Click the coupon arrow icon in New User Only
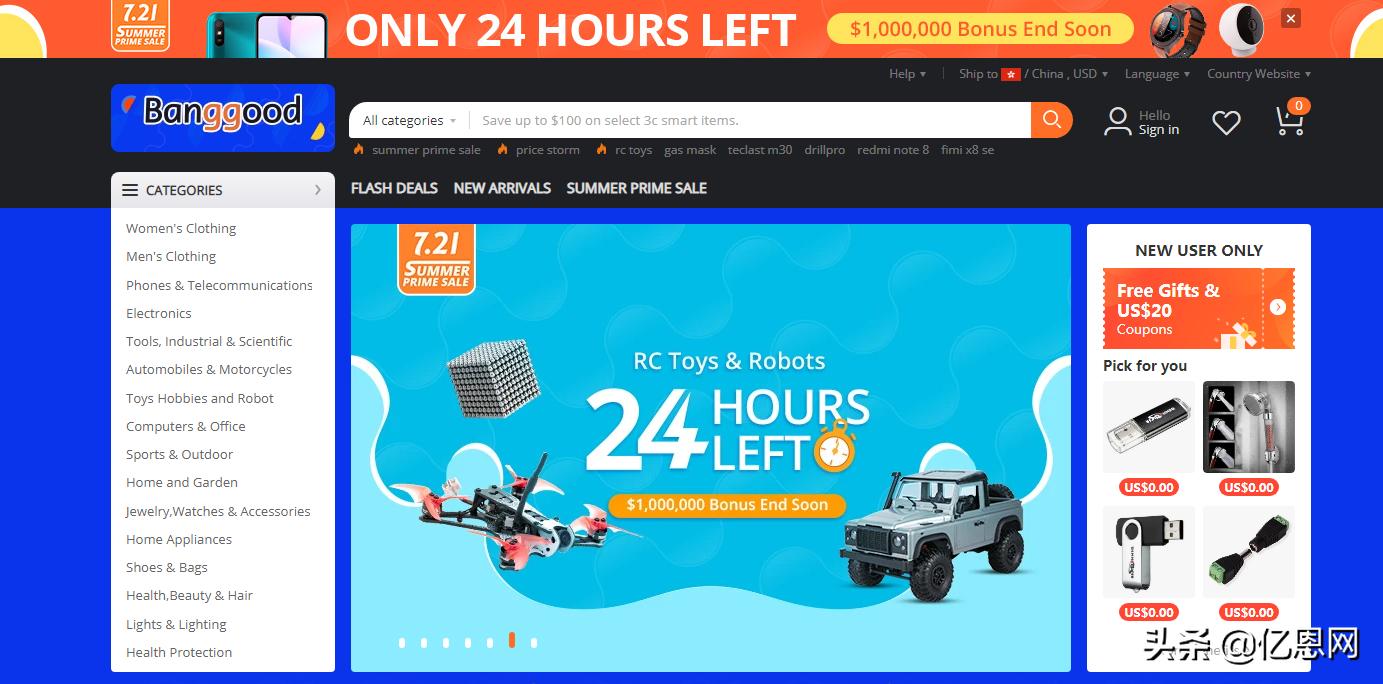The image size is (1383, 684). pos(1278,307)
